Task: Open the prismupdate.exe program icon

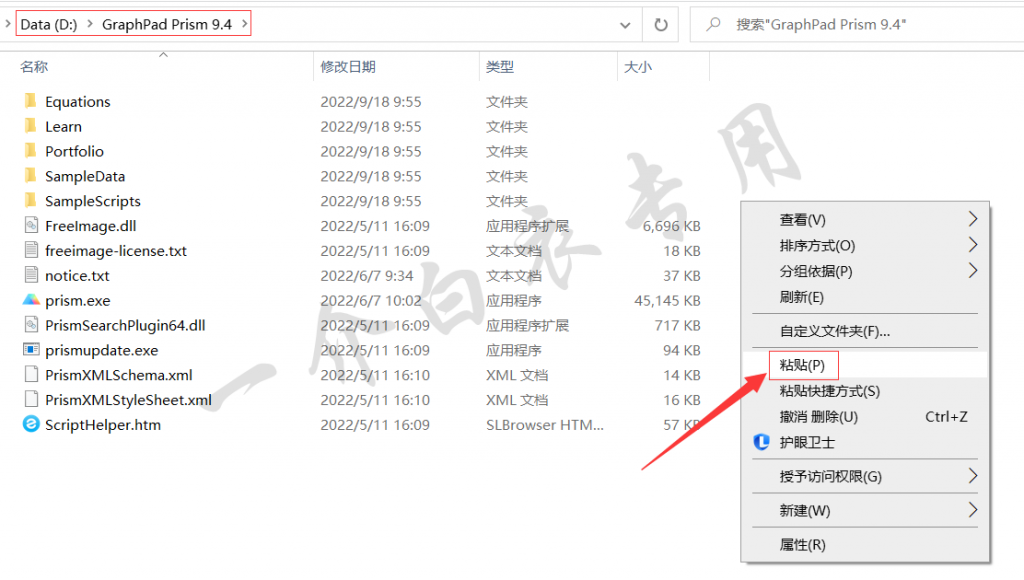Action: click(32, 350)
